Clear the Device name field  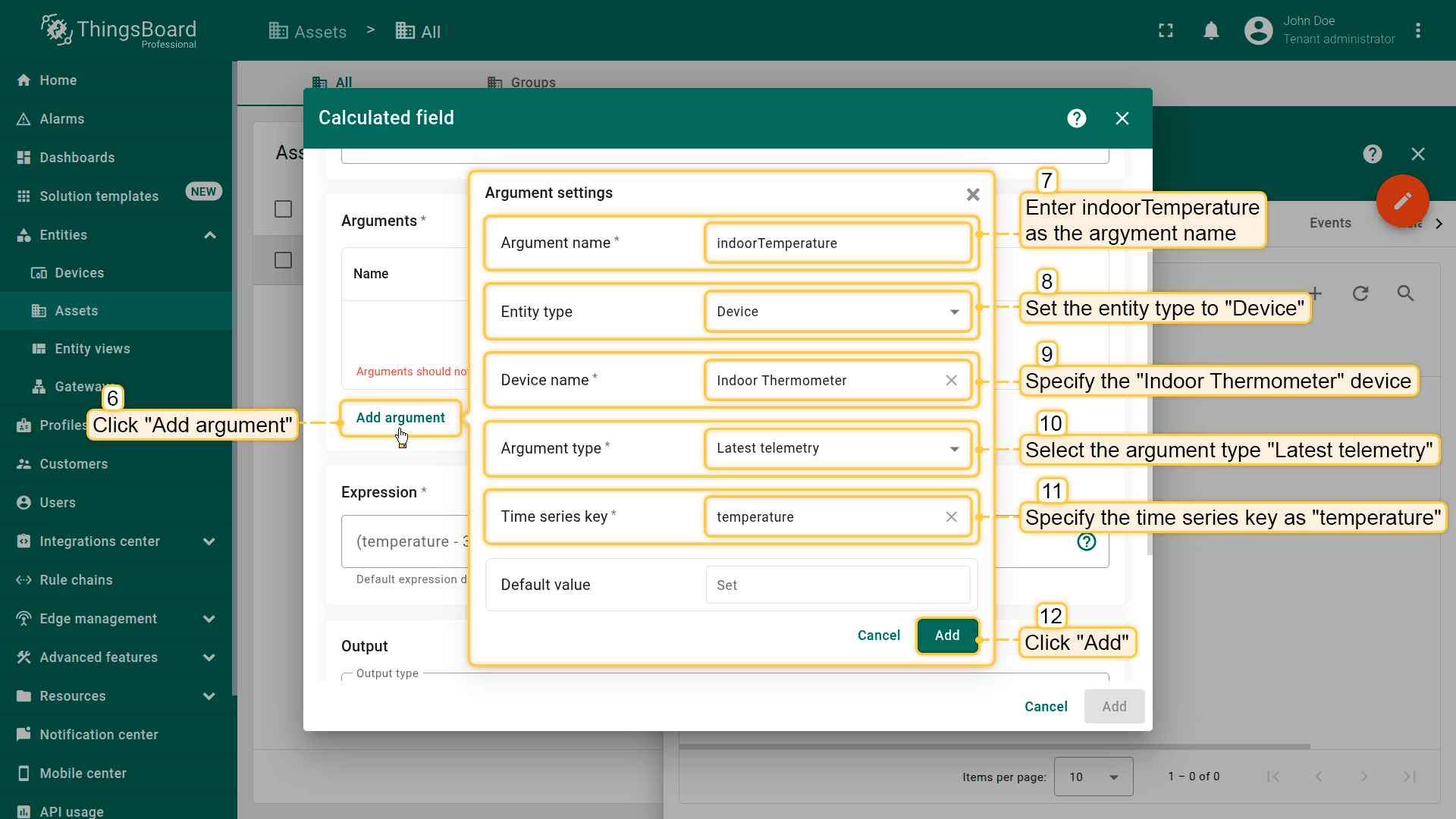[x=951, y=381]
